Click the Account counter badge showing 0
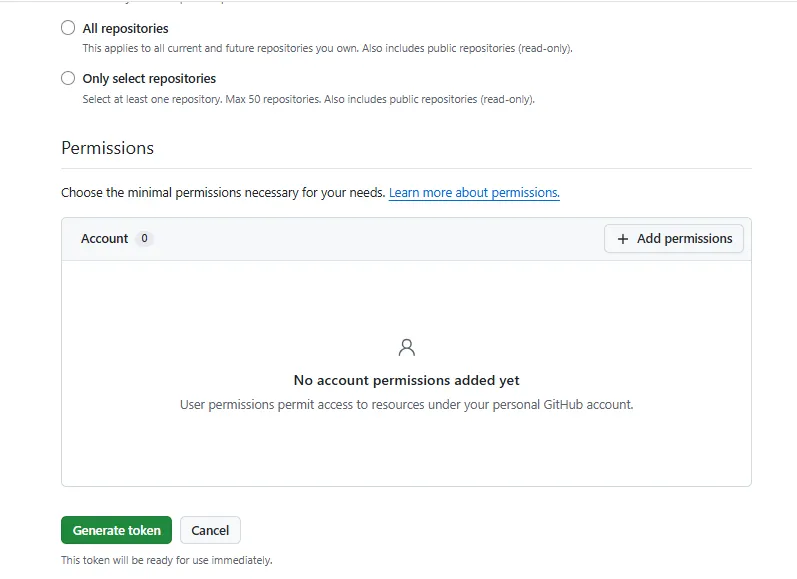 pyautogui.click(x=144, y=238)
